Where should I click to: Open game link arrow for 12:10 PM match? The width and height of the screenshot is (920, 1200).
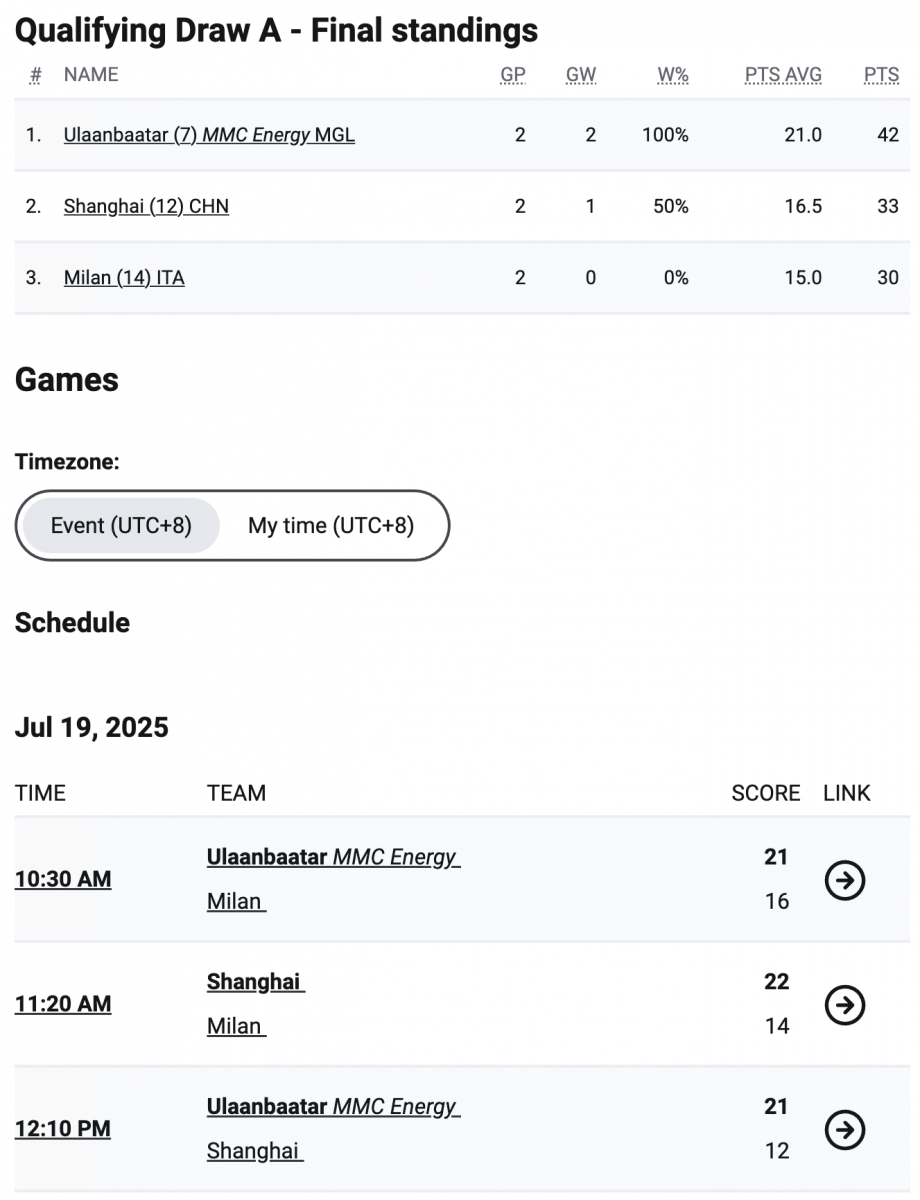pyautogui.click(x=845, y=1130)
